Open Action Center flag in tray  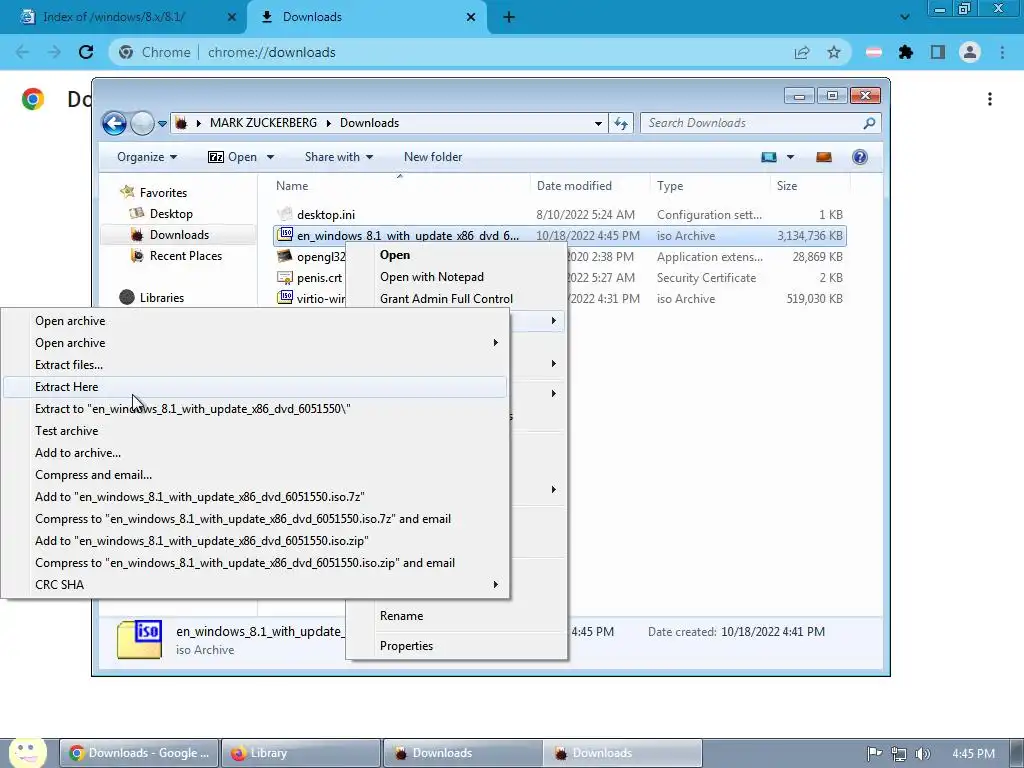pyautogui.click(x=874, y=754)
